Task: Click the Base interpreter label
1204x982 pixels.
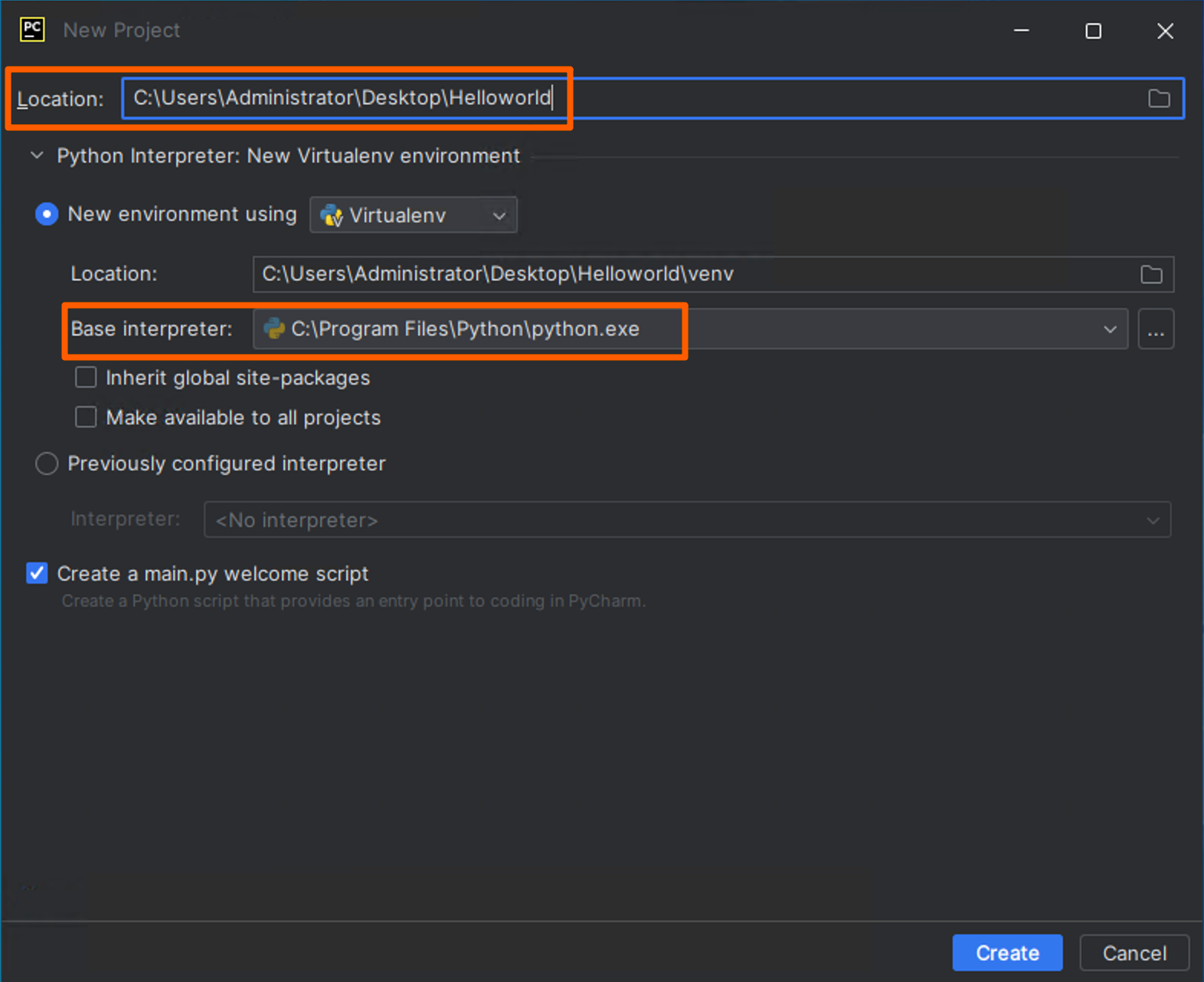Action: 152,329
